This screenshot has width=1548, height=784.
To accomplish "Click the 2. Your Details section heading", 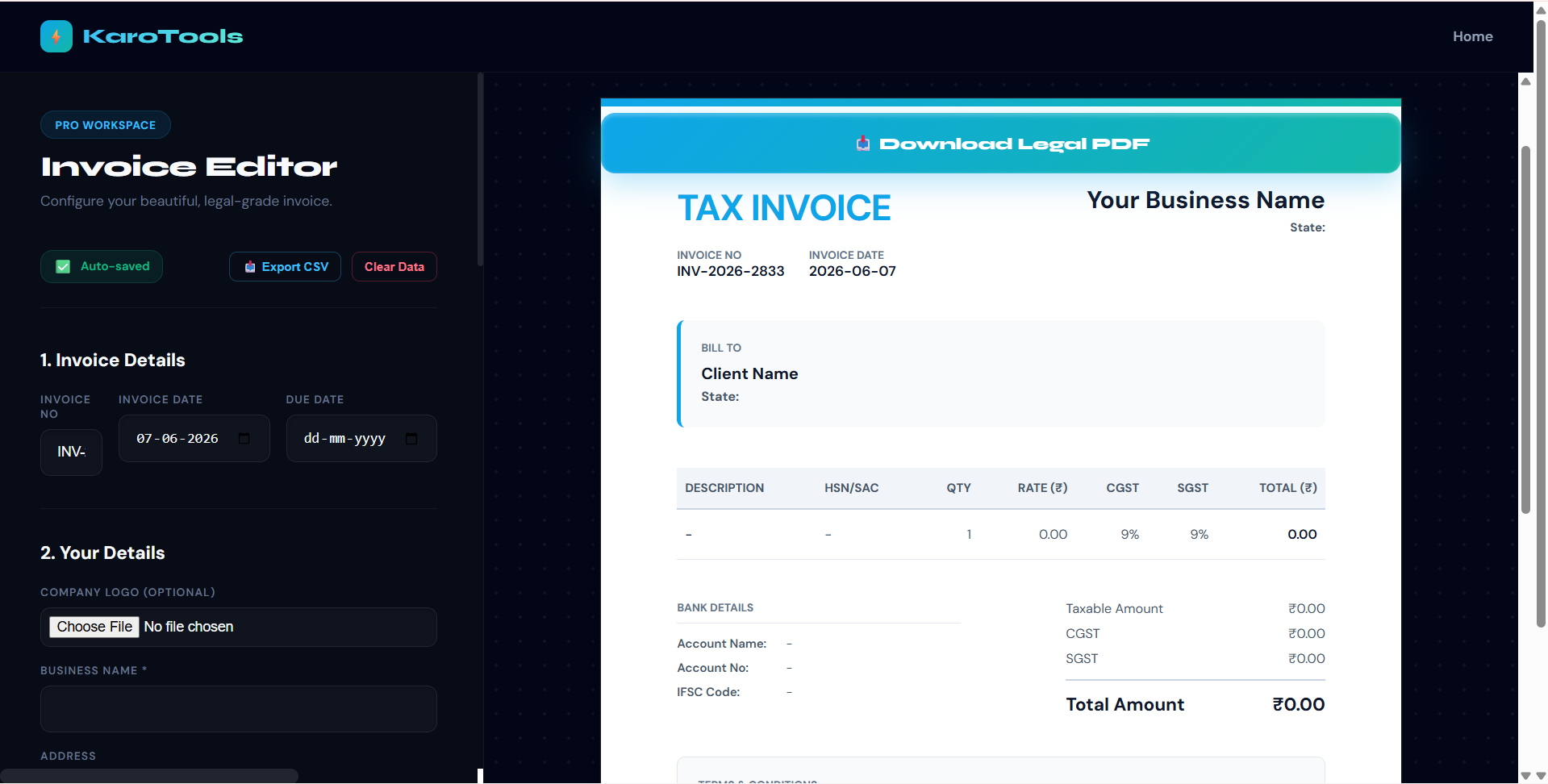I will [x=102, y=553].
